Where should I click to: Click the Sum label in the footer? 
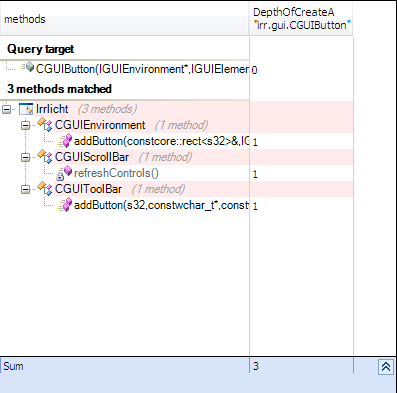(13, 366)
